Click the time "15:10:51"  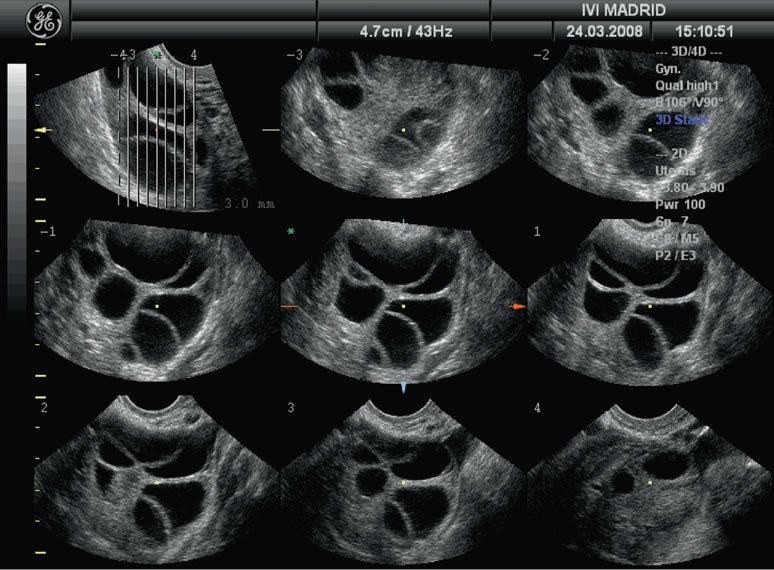(x=704, y=32)
